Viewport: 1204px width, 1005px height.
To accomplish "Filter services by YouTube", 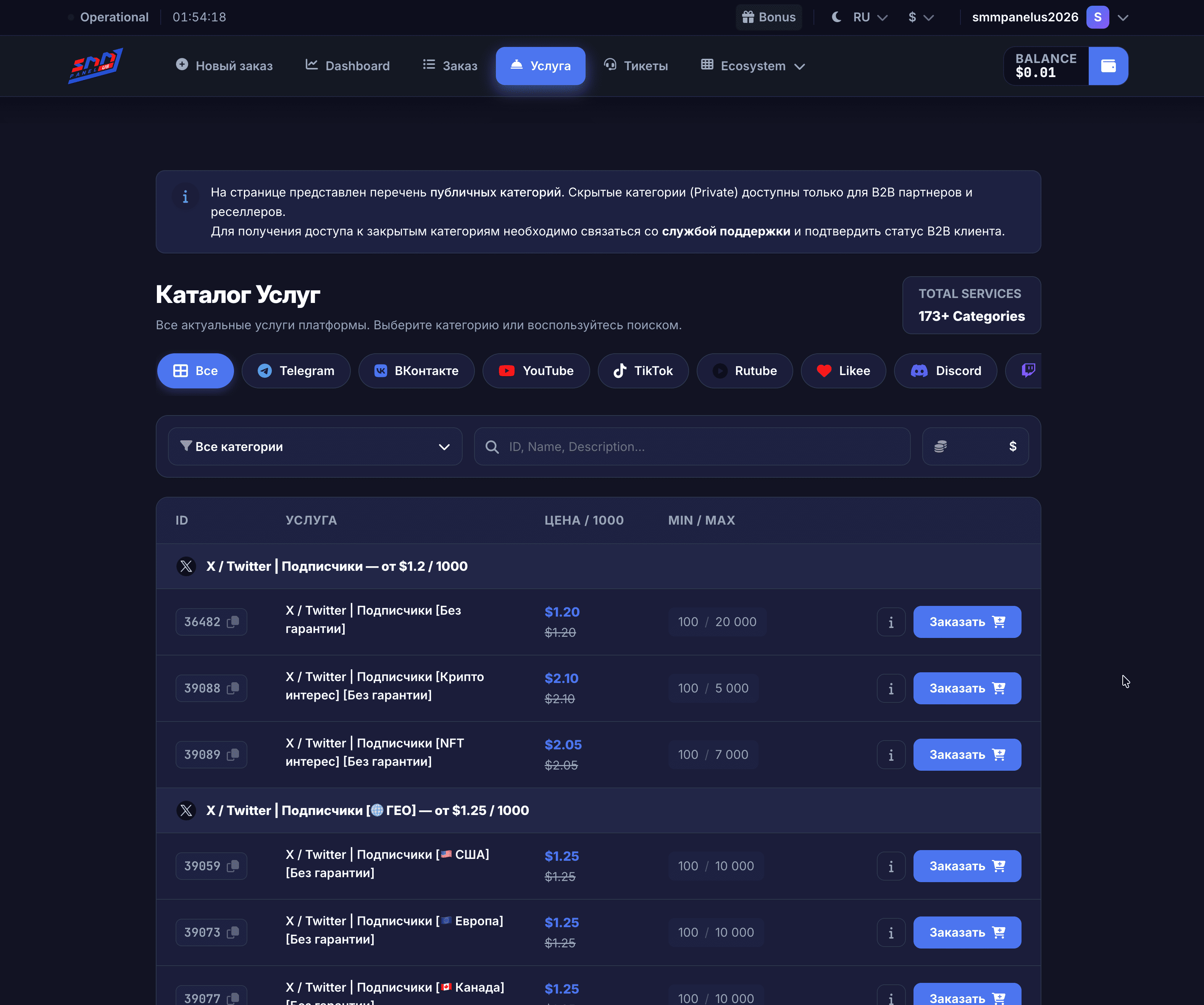I will 536,371.
